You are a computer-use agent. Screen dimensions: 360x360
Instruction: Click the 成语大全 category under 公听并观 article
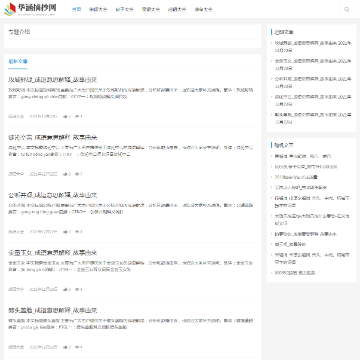[x=16, y=232]
